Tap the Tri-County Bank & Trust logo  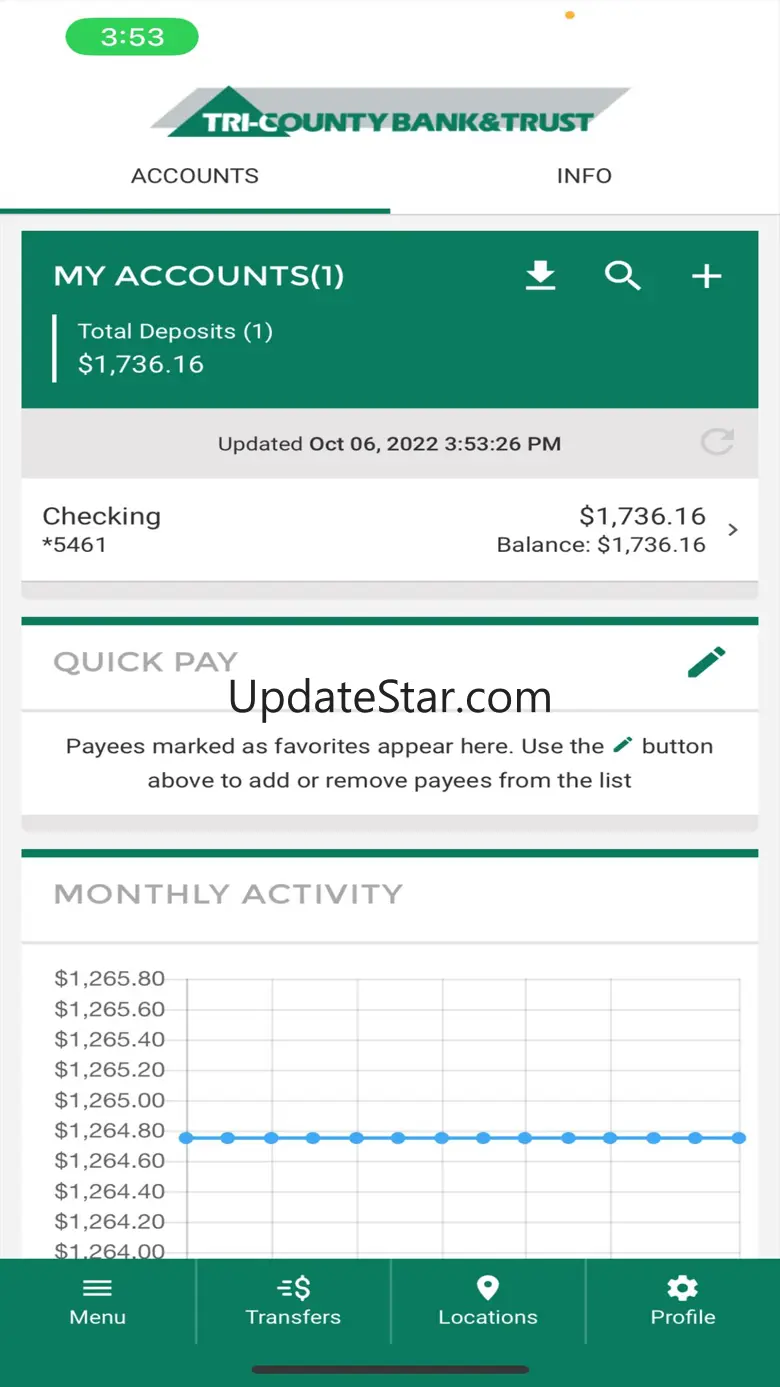pyautogui.click(x=390, y=113)
